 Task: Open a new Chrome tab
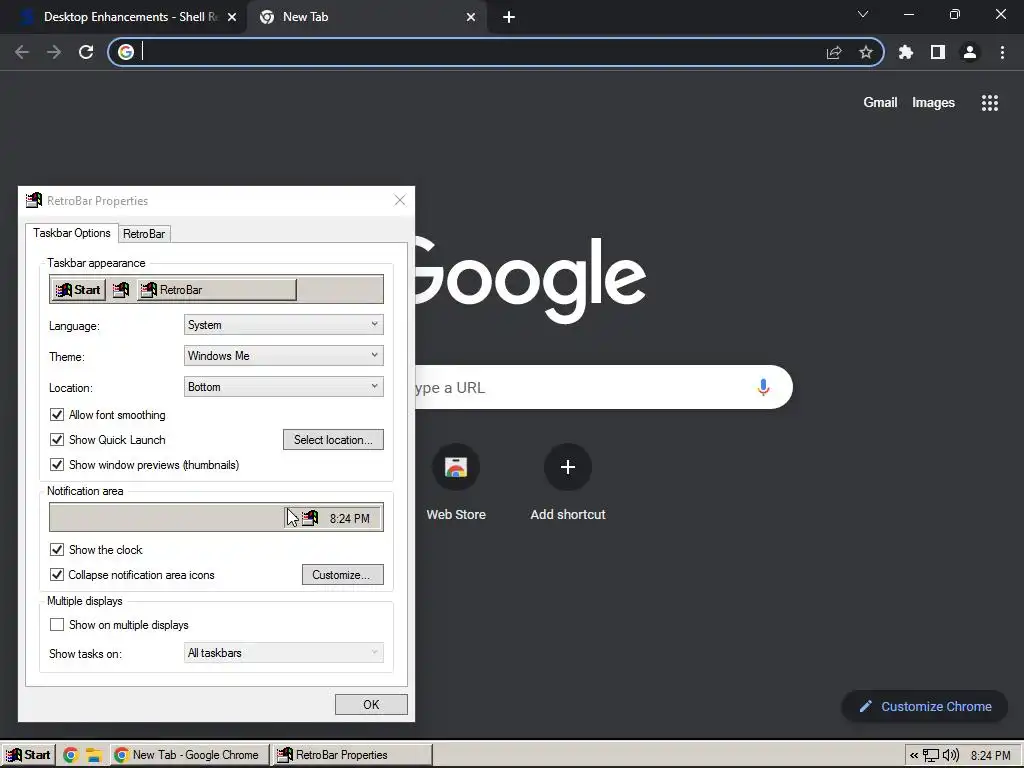pyautogui.click(x=509, y=17)
